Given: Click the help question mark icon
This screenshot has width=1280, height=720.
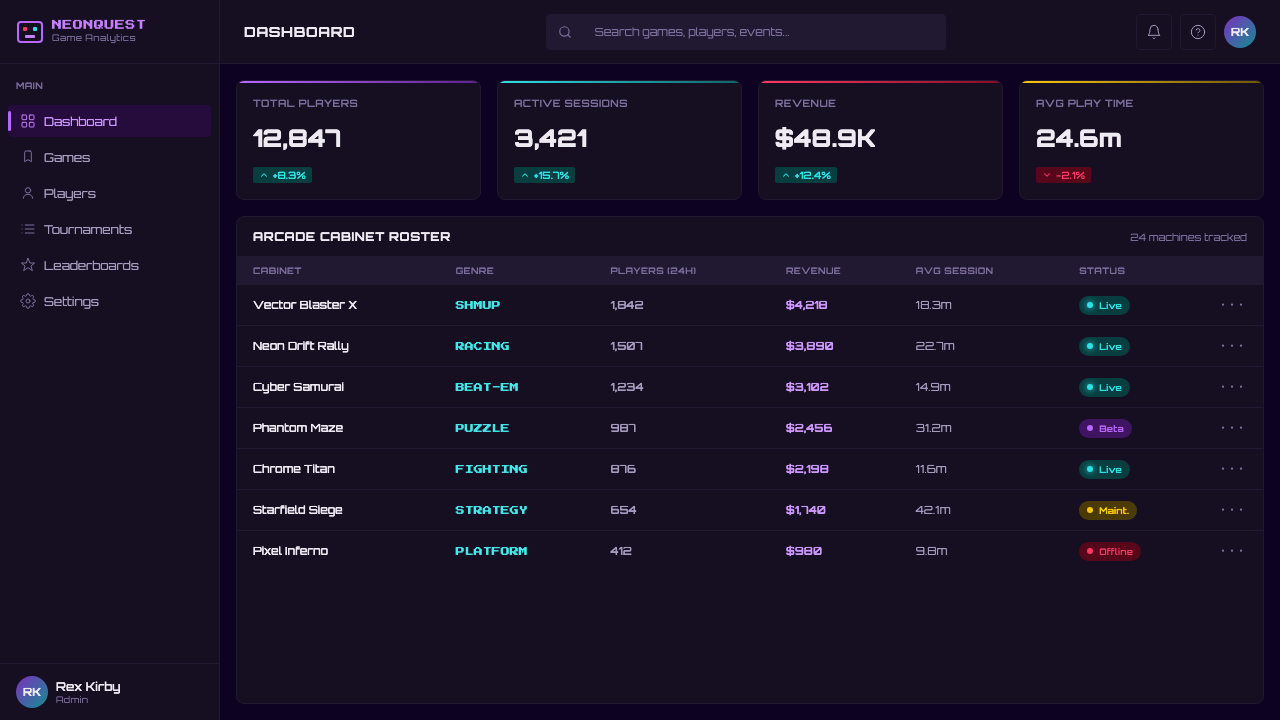Looking at the screenshot, I should click(x=1198, y=32).
